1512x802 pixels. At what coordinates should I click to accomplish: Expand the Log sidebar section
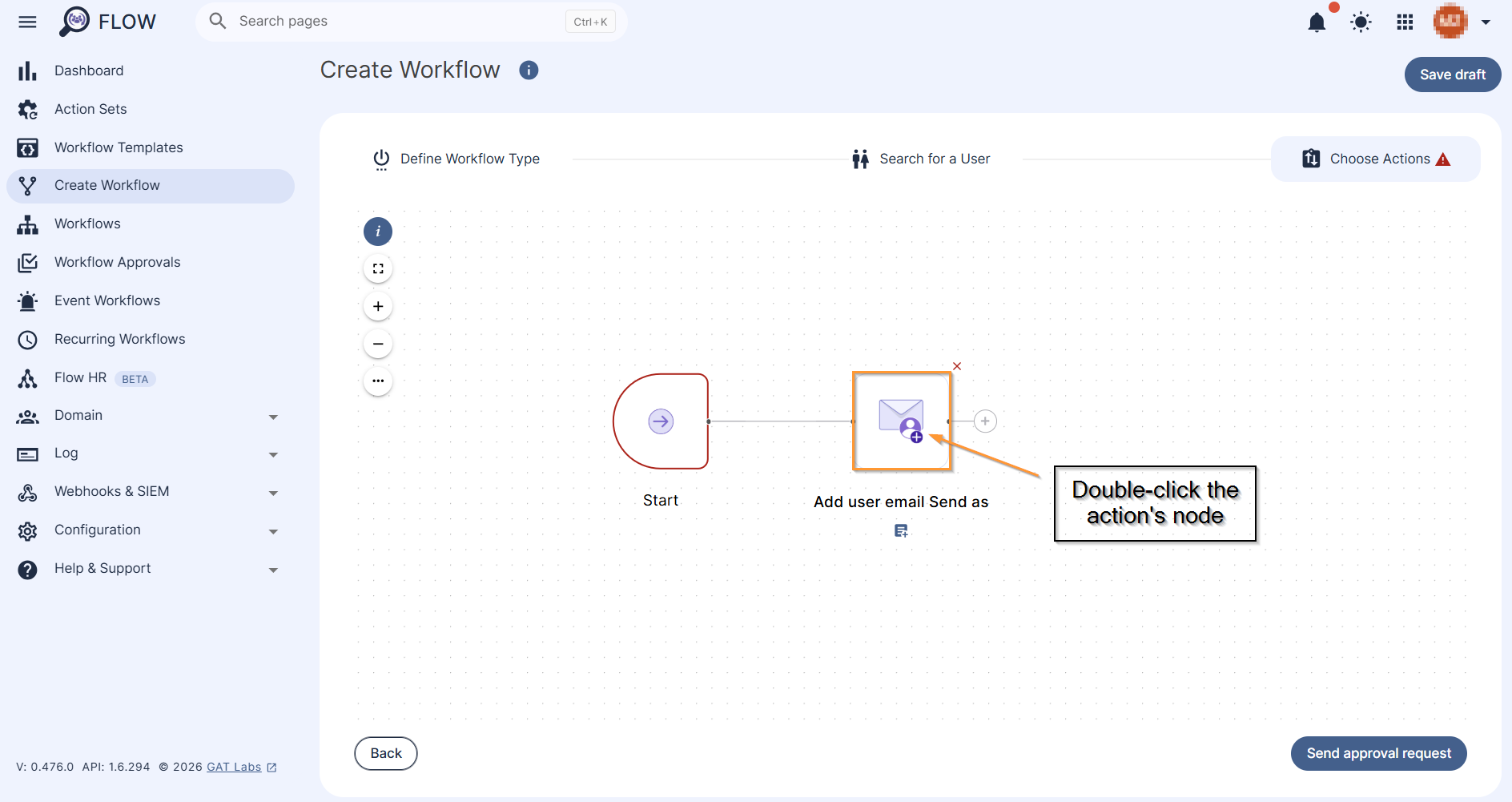151,453
